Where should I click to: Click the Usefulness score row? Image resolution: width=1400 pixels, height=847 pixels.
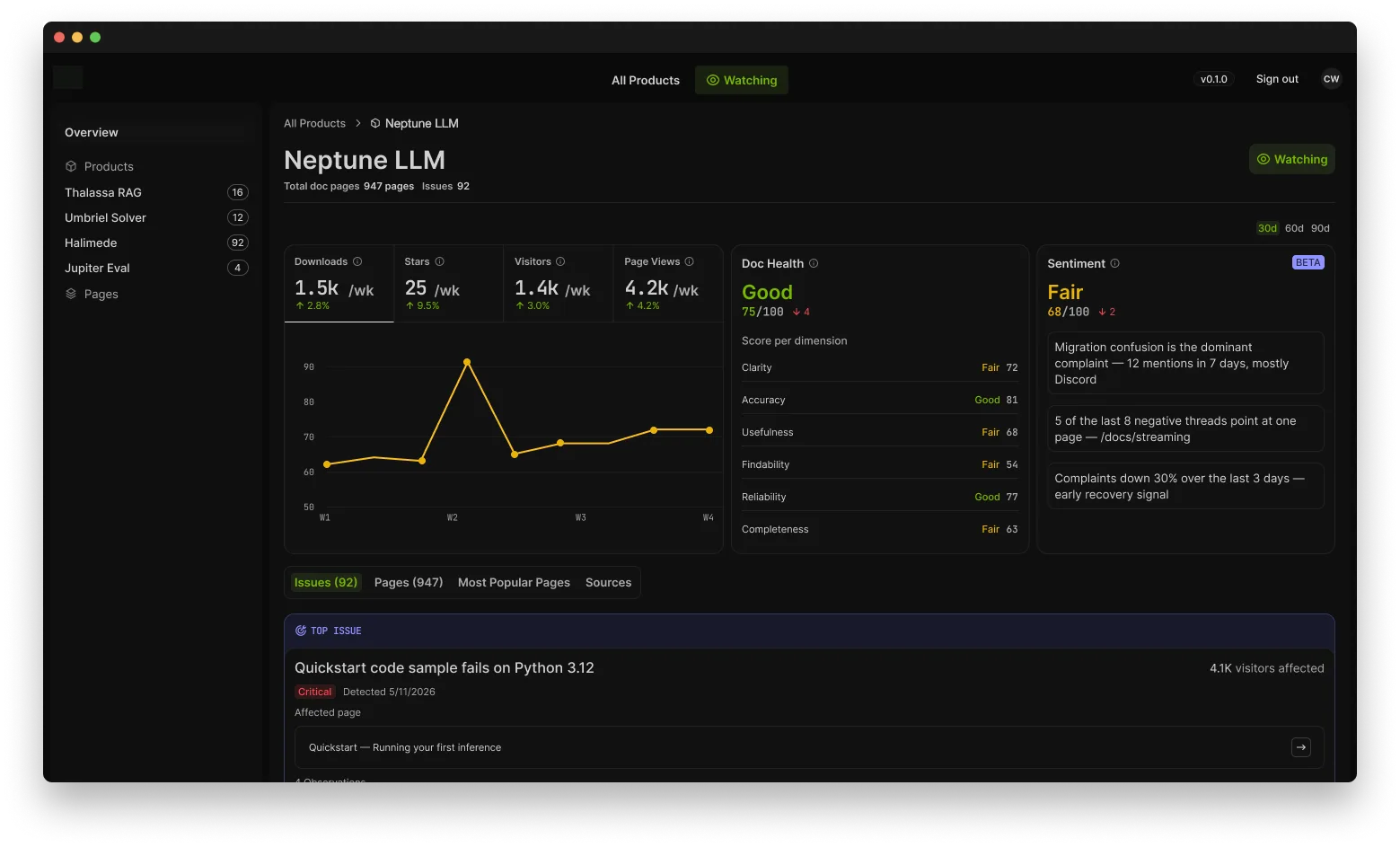pos(879,432)
